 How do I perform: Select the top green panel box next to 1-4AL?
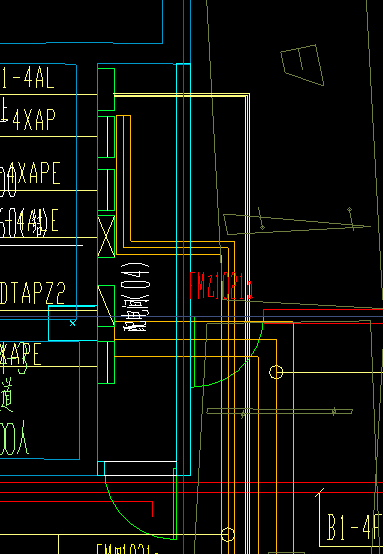click(106, 89)
